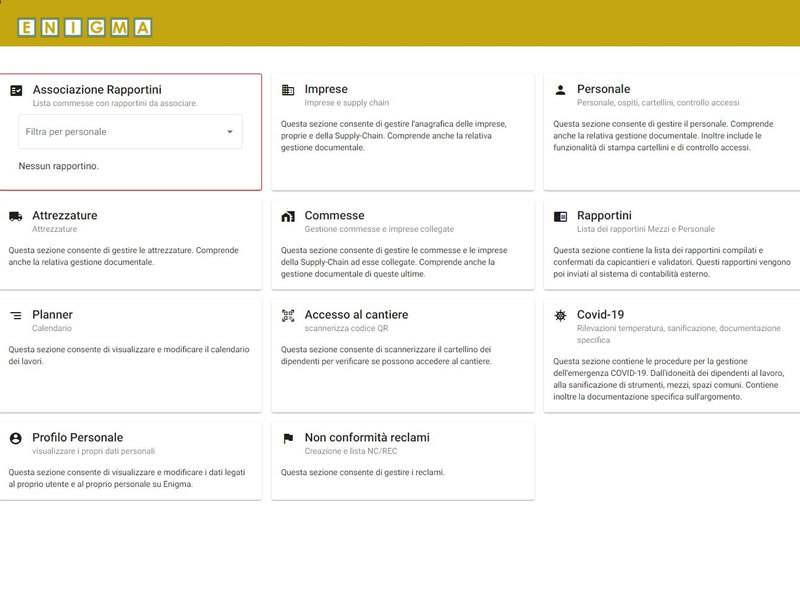The image size is (800, 600).
Task: Click 'Creazione e lista NC/REC' subtitle
Action: coord(351,451)
